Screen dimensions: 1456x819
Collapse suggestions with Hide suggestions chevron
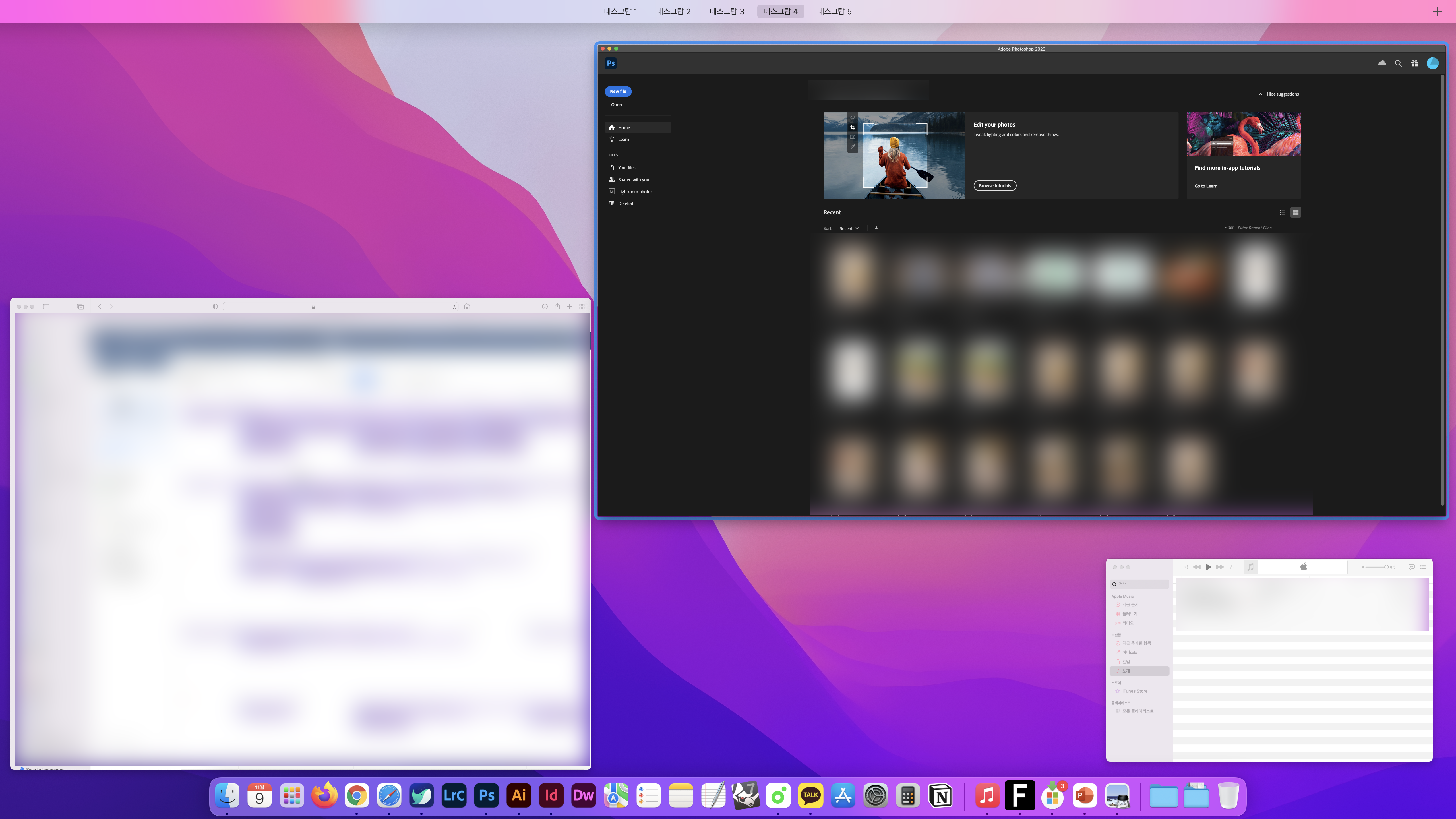coord(1260,94)
